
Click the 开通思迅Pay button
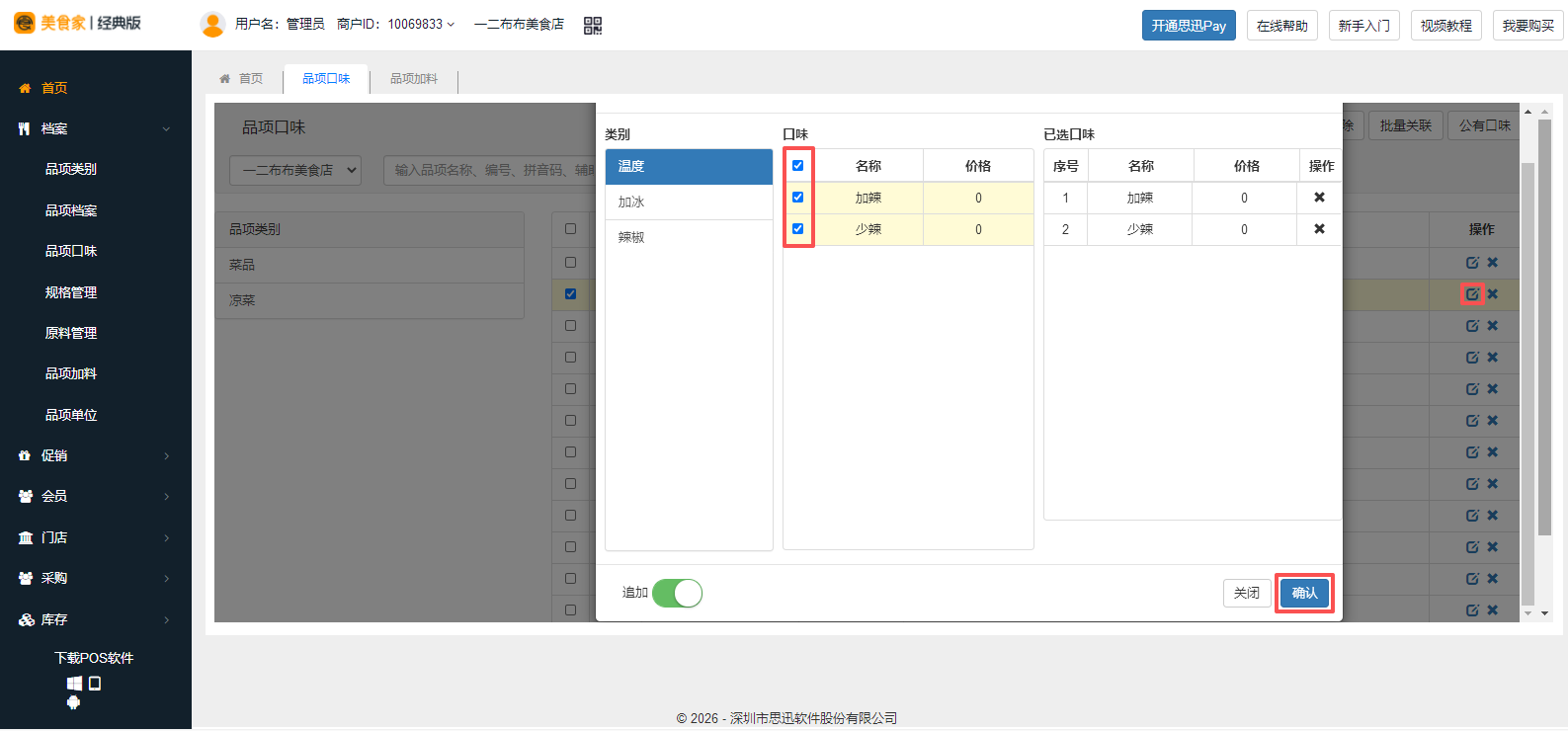tap(1189, 26)
